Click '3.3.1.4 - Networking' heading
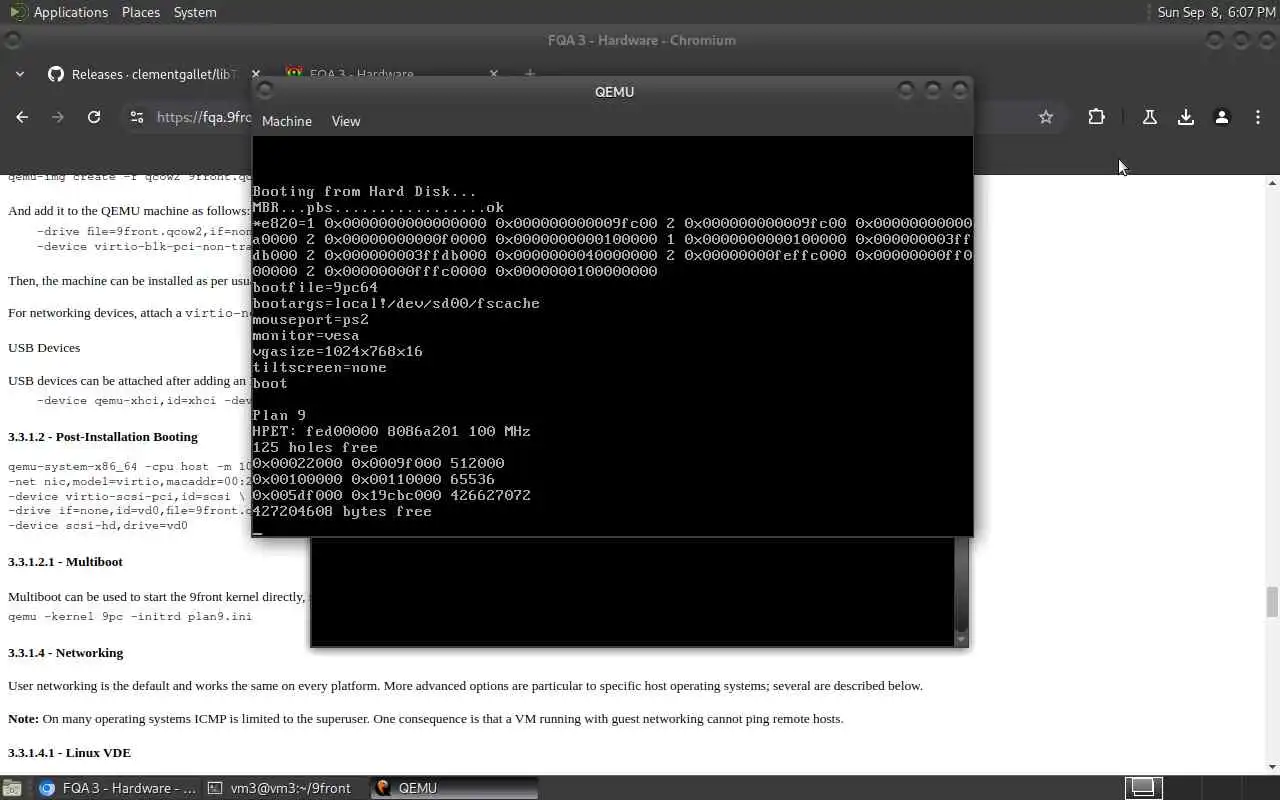Viewport: 1280px width, 800px height. click(66, 653)
